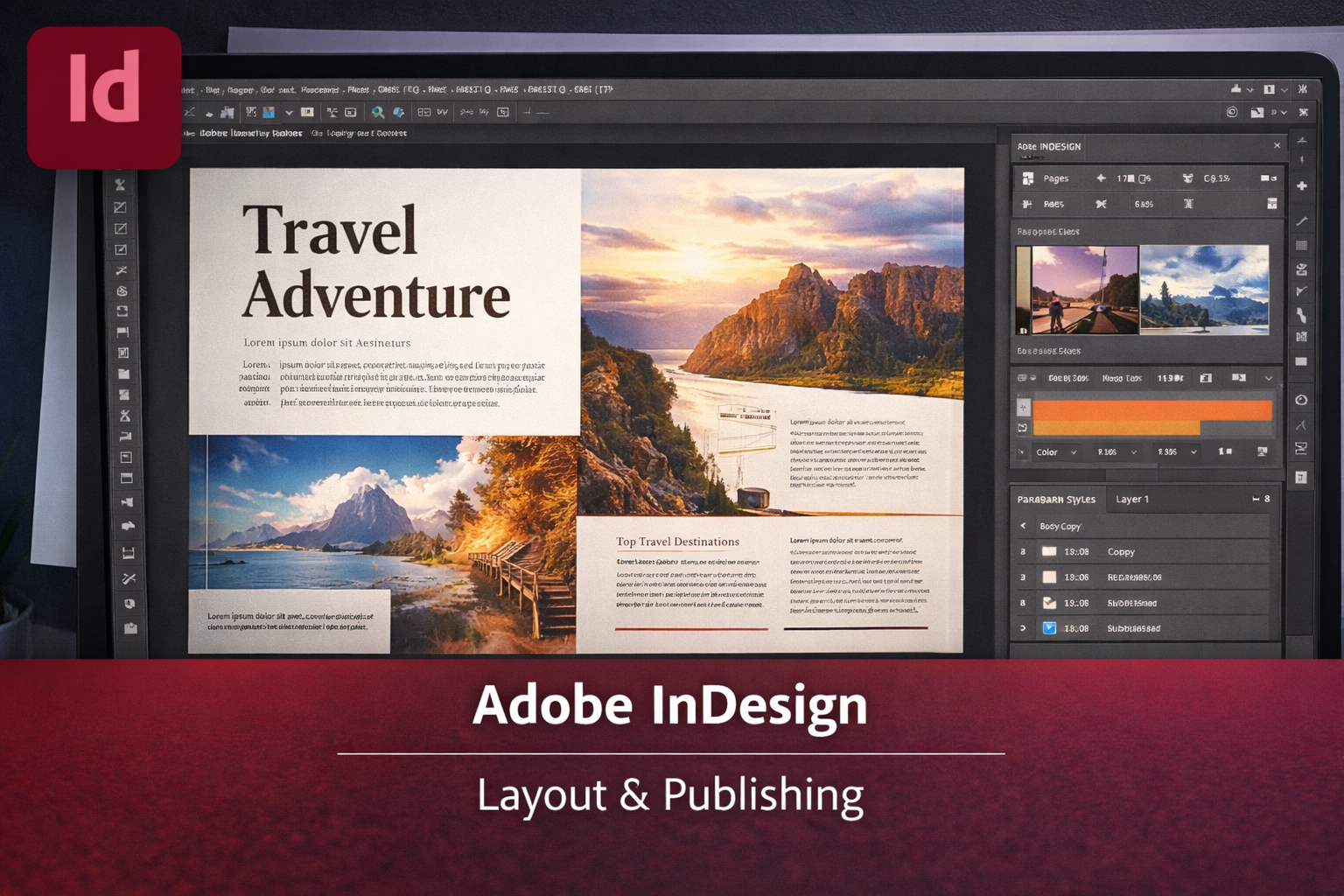Toggle the blue checked box in styles list
This screenshot has height=896, width=1344.
pyautogui.click(x=1049, y=628)
